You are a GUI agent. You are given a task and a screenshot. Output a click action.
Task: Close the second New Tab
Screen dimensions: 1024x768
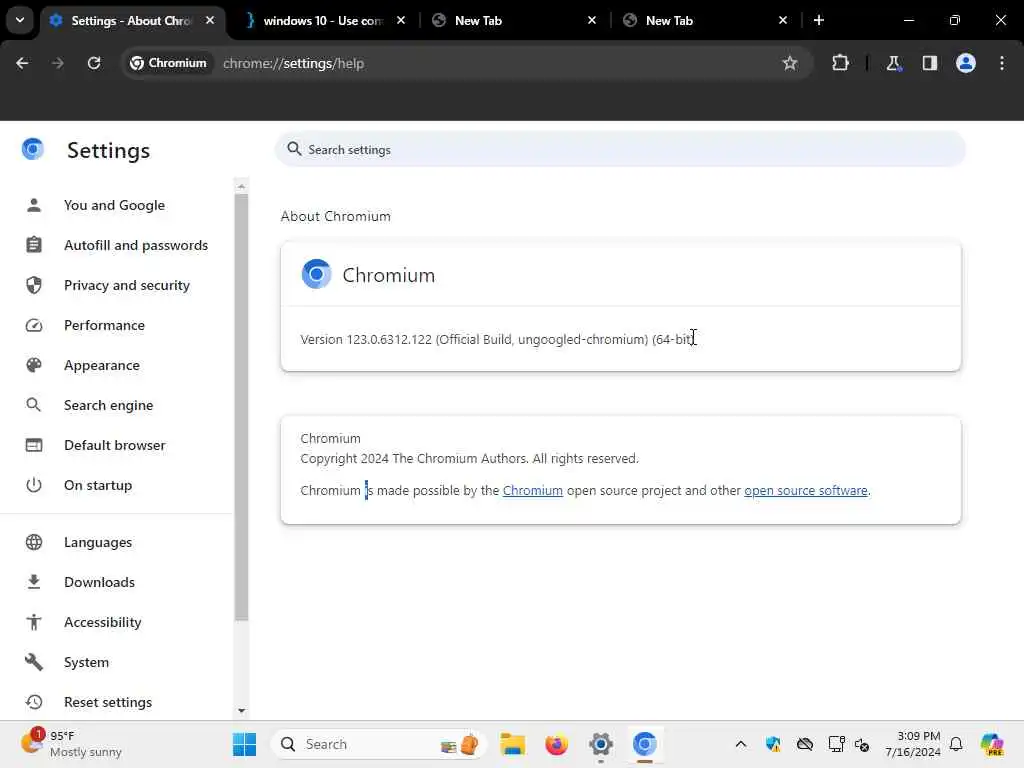click(x=783, y=20)
